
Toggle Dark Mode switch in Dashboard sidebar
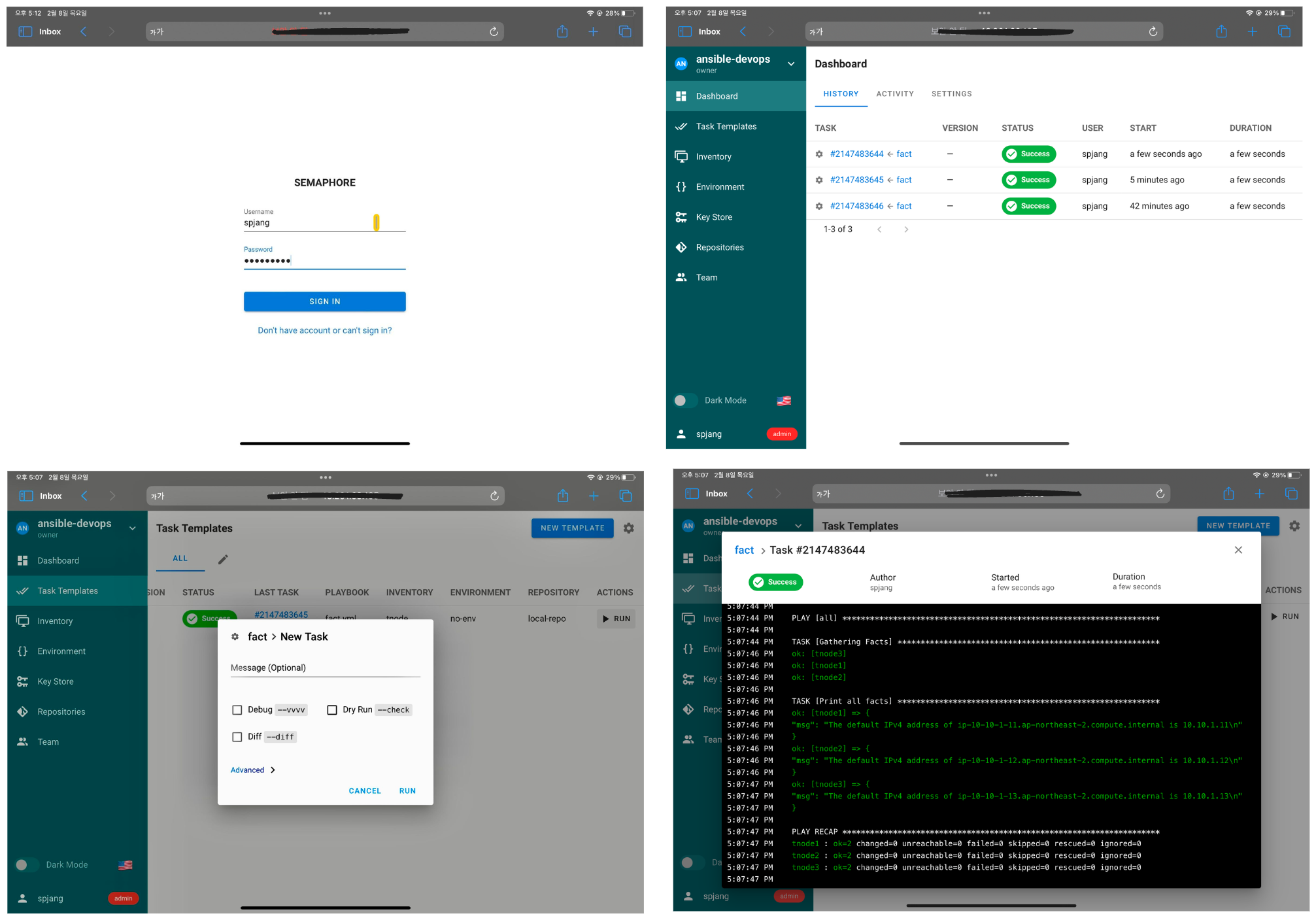coord(684,400)
